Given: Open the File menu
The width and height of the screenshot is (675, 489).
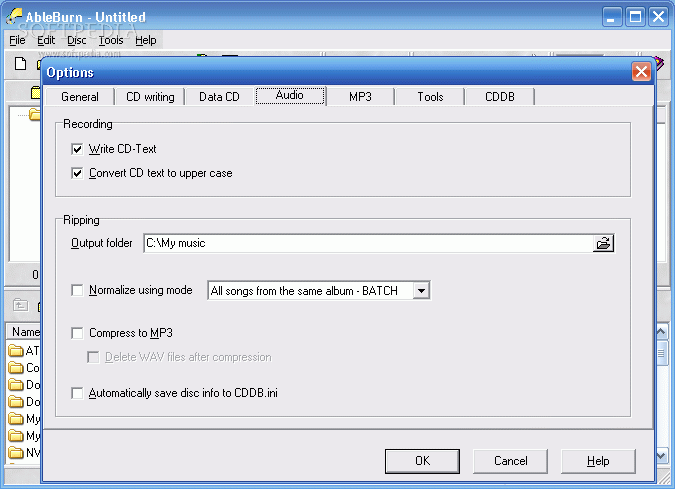Looking at the screenshot, I should click(17, 40).
